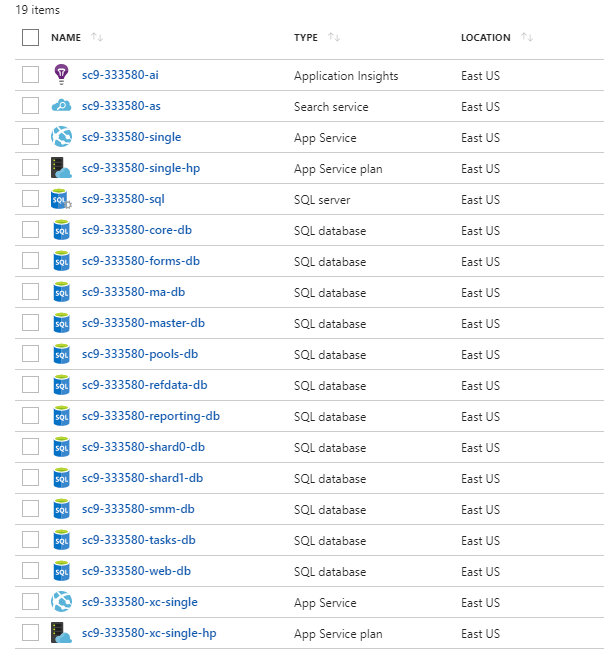Click the sc9-333580-single-hp App Service plan icon
This screenshot has height=656, width=604.
click(x=61, y=168)
